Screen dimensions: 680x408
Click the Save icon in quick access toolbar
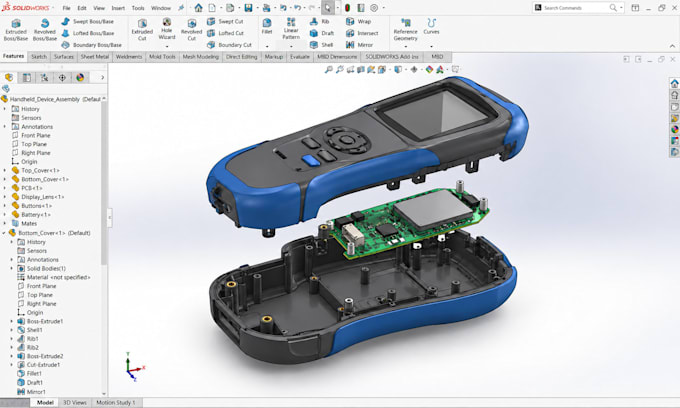pyautogui.click(x=248, y=8)
